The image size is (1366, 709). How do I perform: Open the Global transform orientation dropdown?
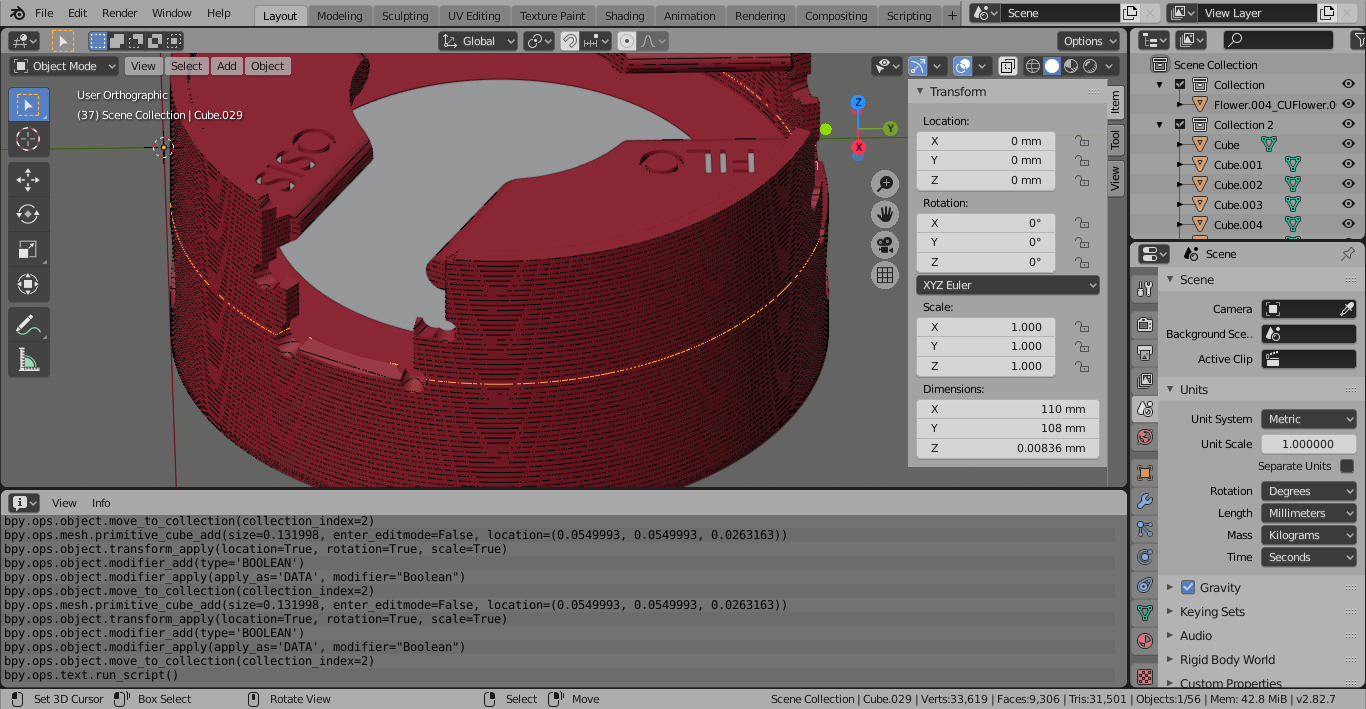pos(478,41)
